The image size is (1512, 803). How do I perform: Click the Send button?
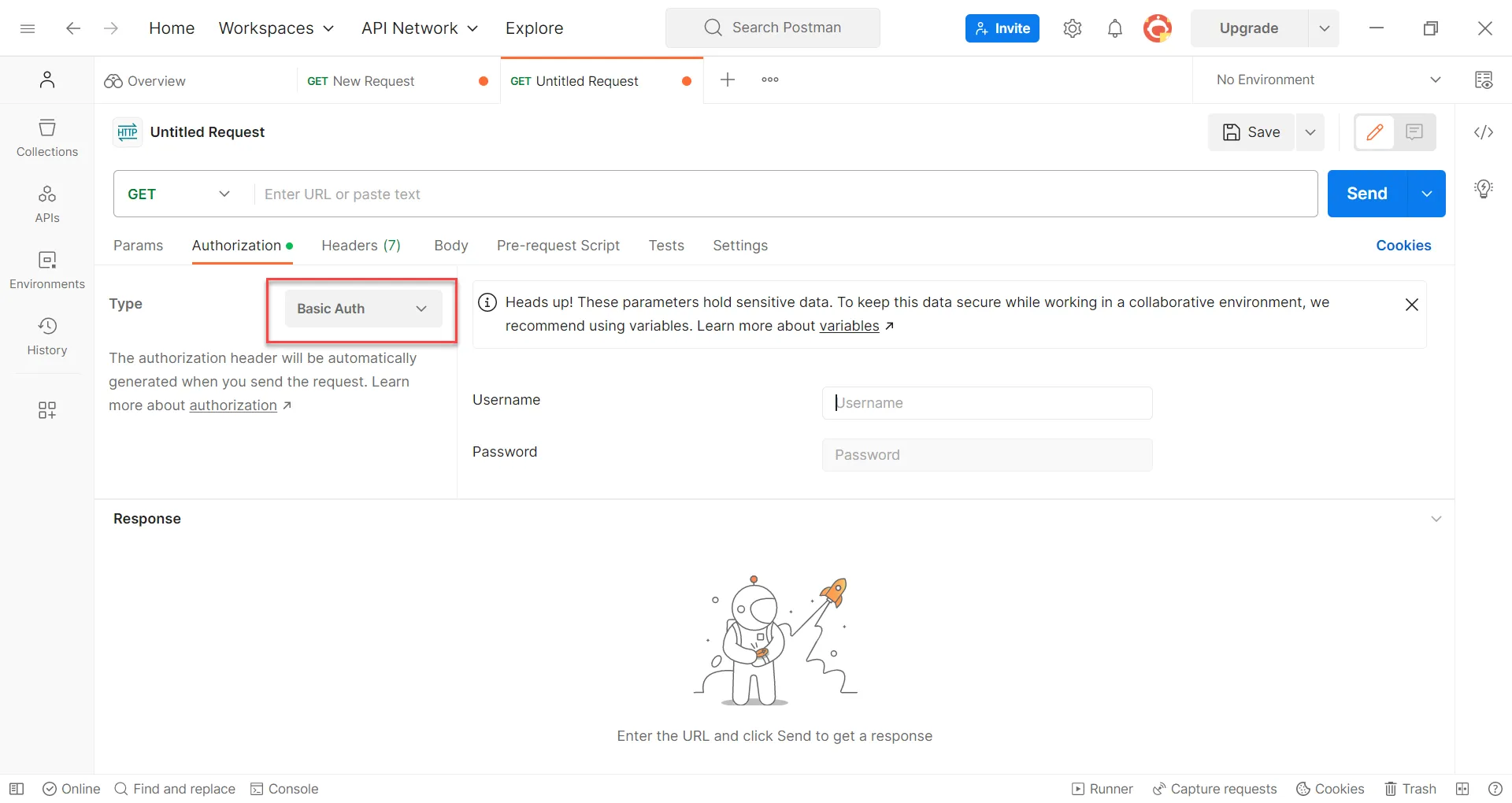click(1367, 194)
